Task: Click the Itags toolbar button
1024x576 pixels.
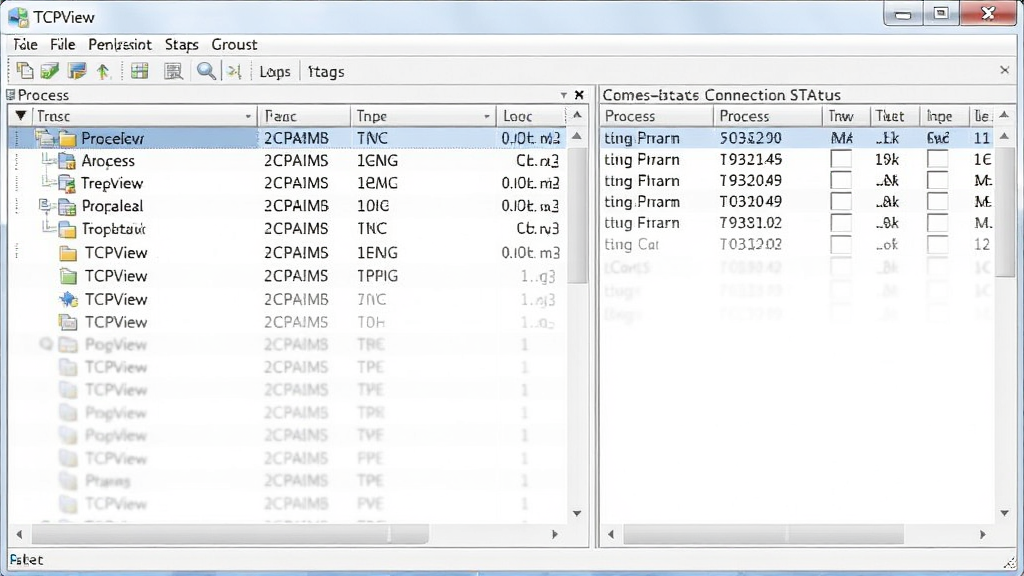Action: [x=325, y=72]
